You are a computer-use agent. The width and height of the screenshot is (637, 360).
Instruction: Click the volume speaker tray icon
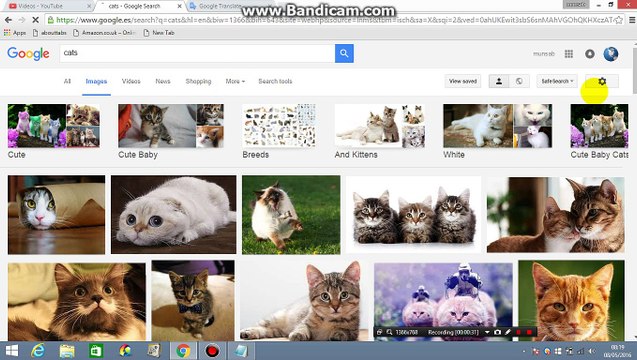(592, 351)
